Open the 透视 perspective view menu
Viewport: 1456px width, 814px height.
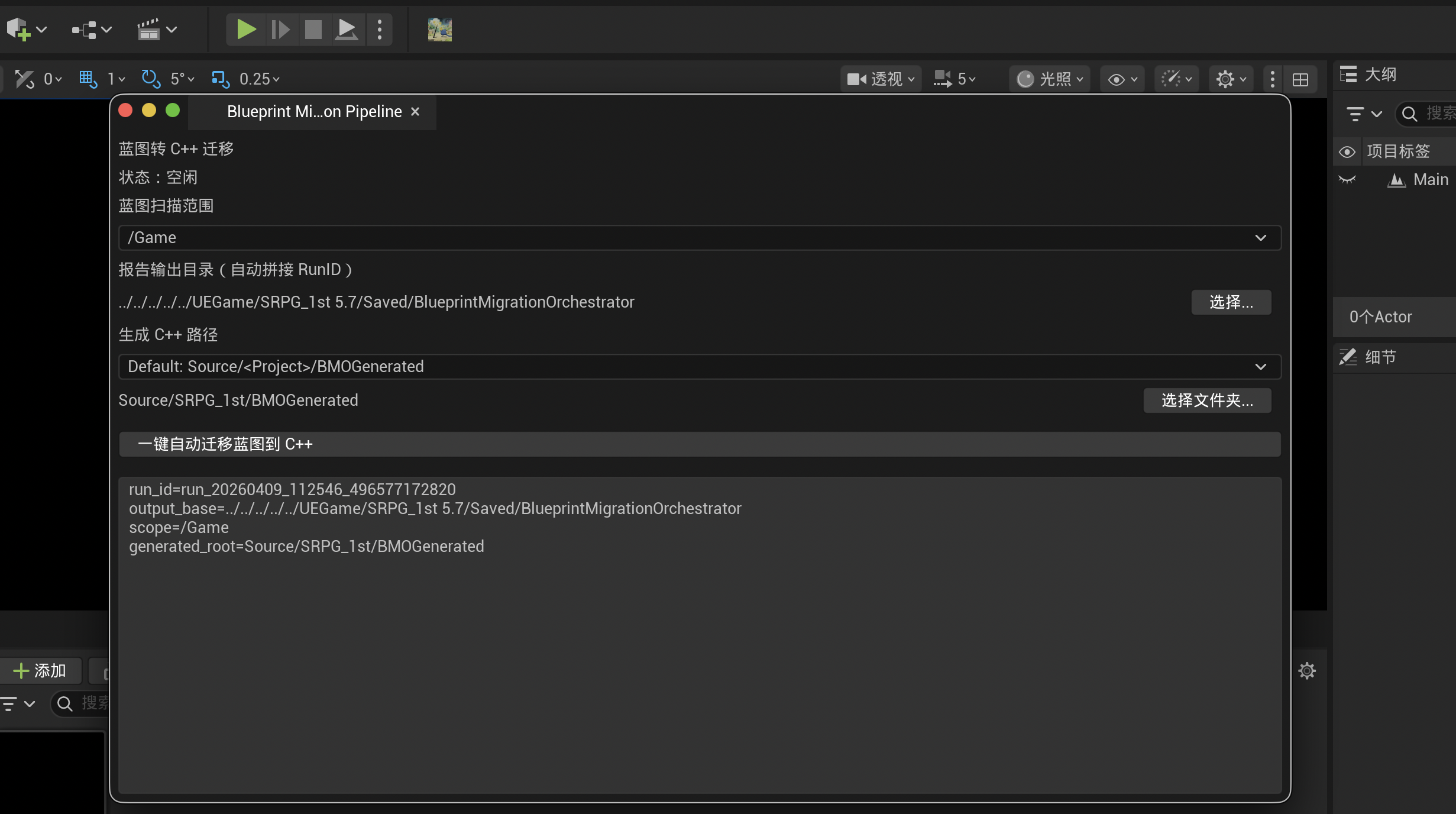(x=881, y=79)
